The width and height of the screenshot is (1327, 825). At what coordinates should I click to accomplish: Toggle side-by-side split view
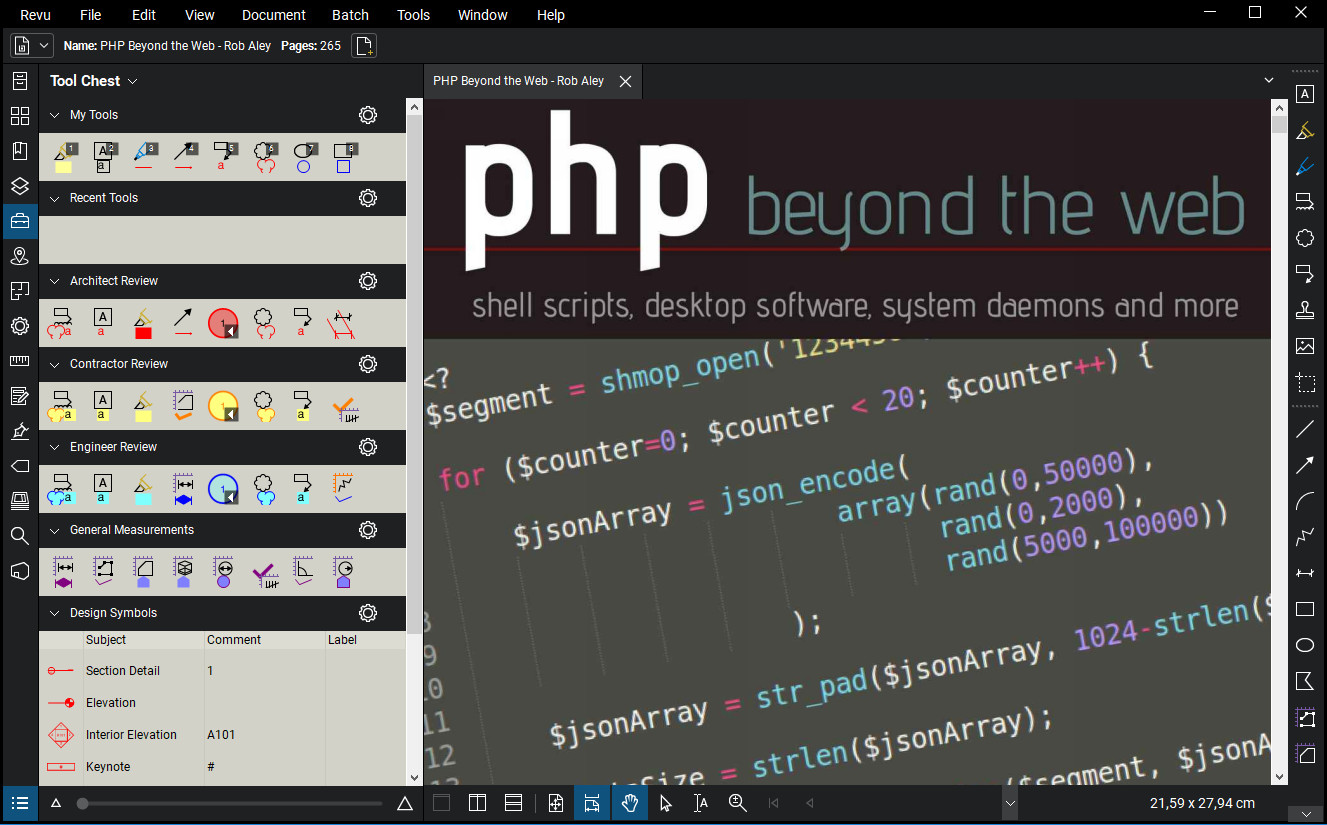click(477, 803)
